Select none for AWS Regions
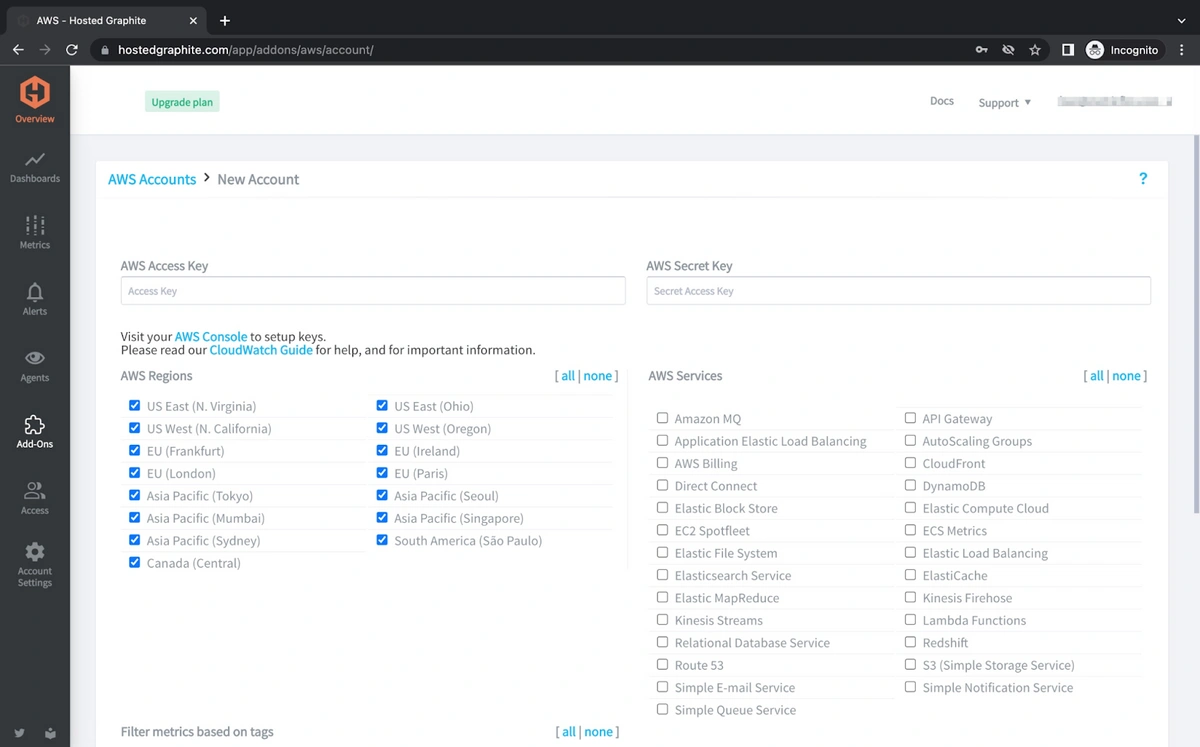This screenshot has height=747, width=1200. 597,376
